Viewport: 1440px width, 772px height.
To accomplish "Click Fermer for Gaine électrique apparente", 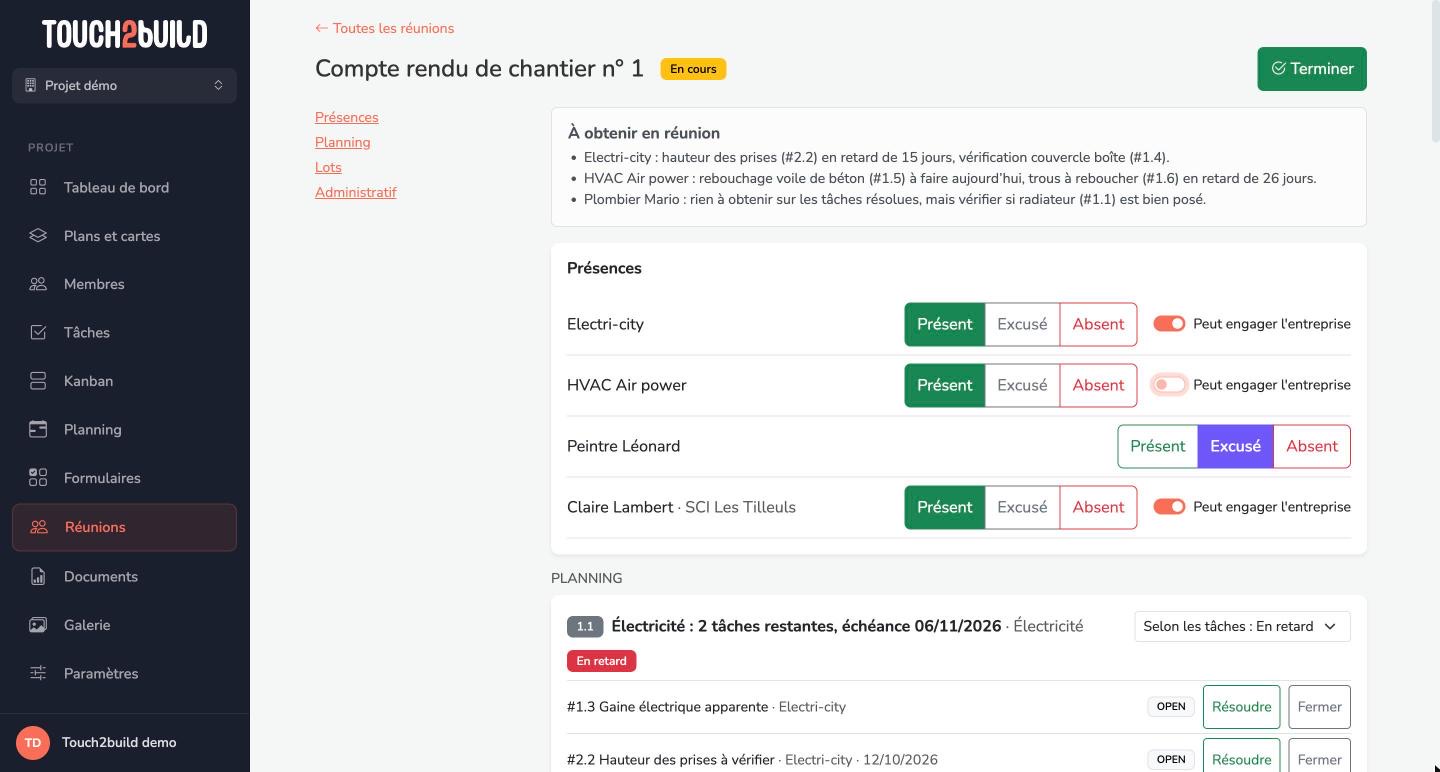I will tap(1319, 707).
